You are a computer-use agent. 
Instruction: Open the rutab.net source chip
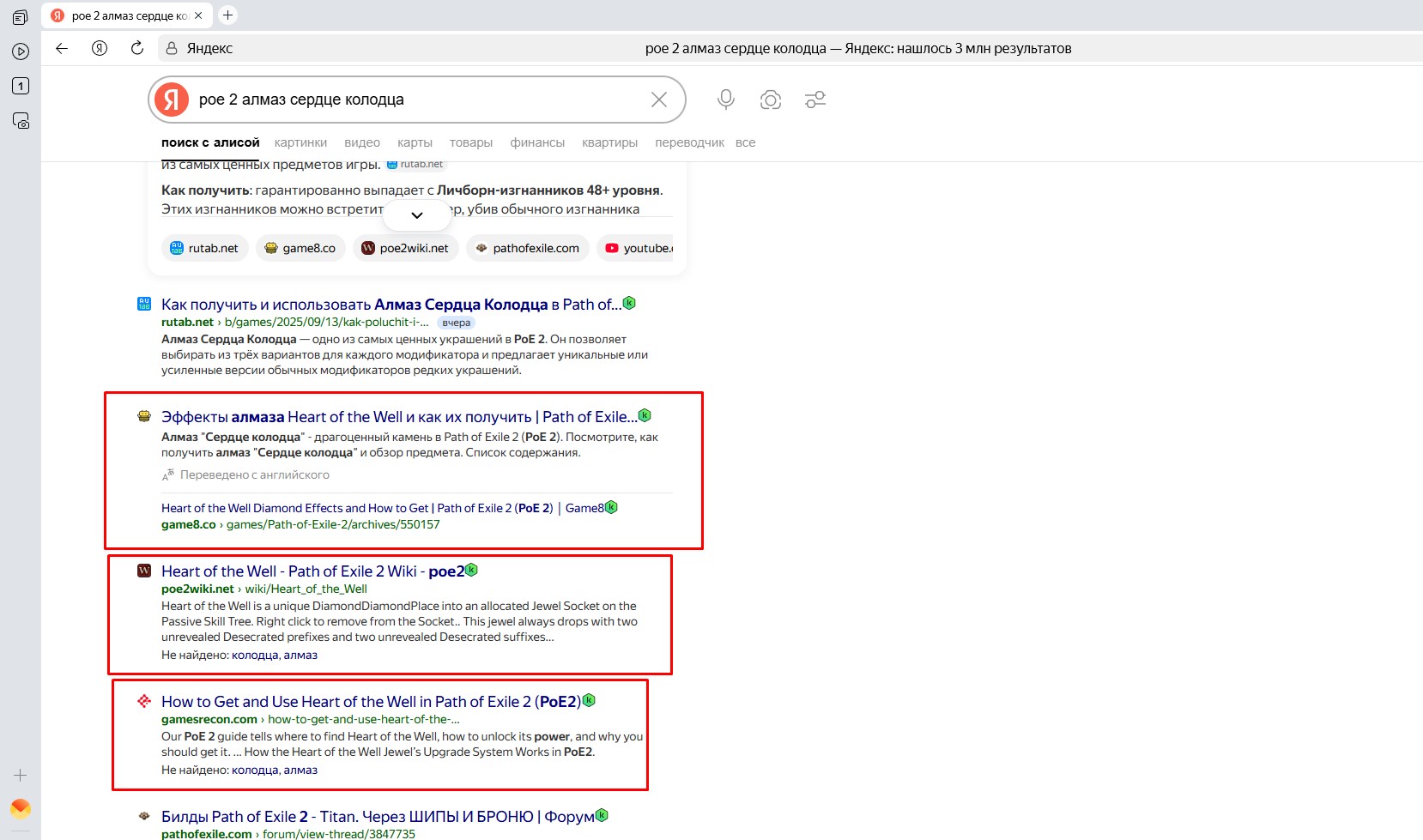coord(204,248)
